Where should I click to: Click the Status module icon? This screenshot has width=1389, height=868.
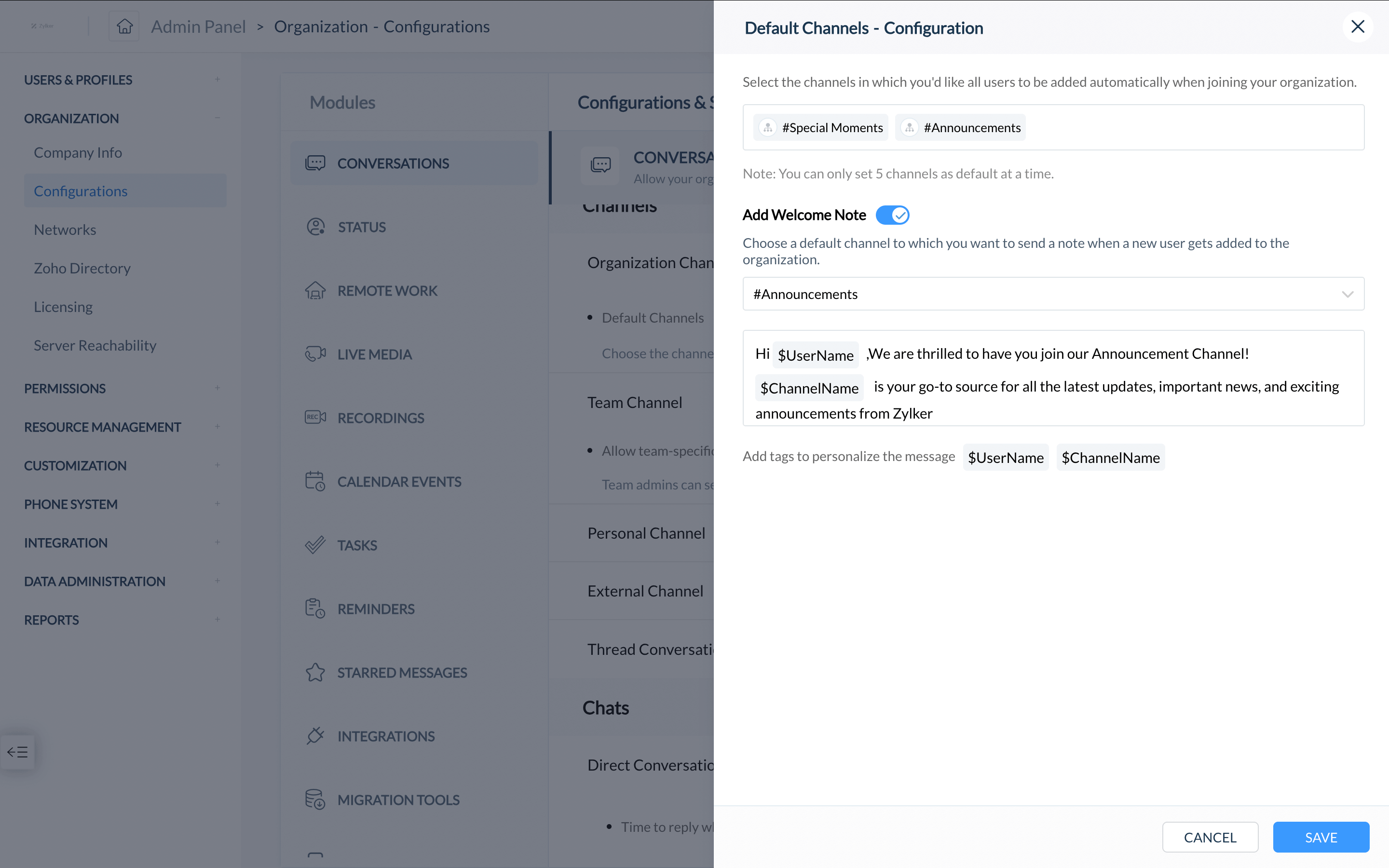(x=316, y=226)
